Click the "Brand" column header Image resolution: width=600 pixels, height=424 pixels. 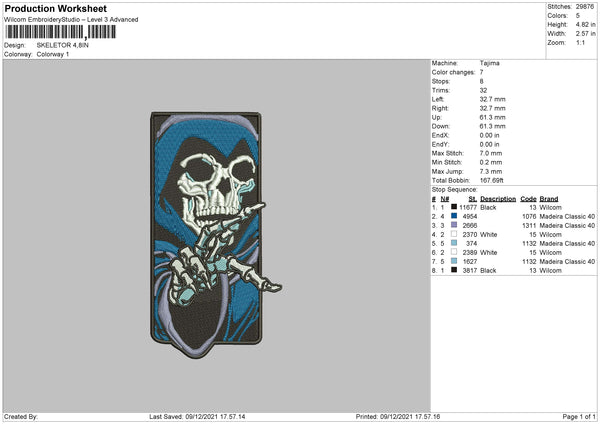point(549,199)
